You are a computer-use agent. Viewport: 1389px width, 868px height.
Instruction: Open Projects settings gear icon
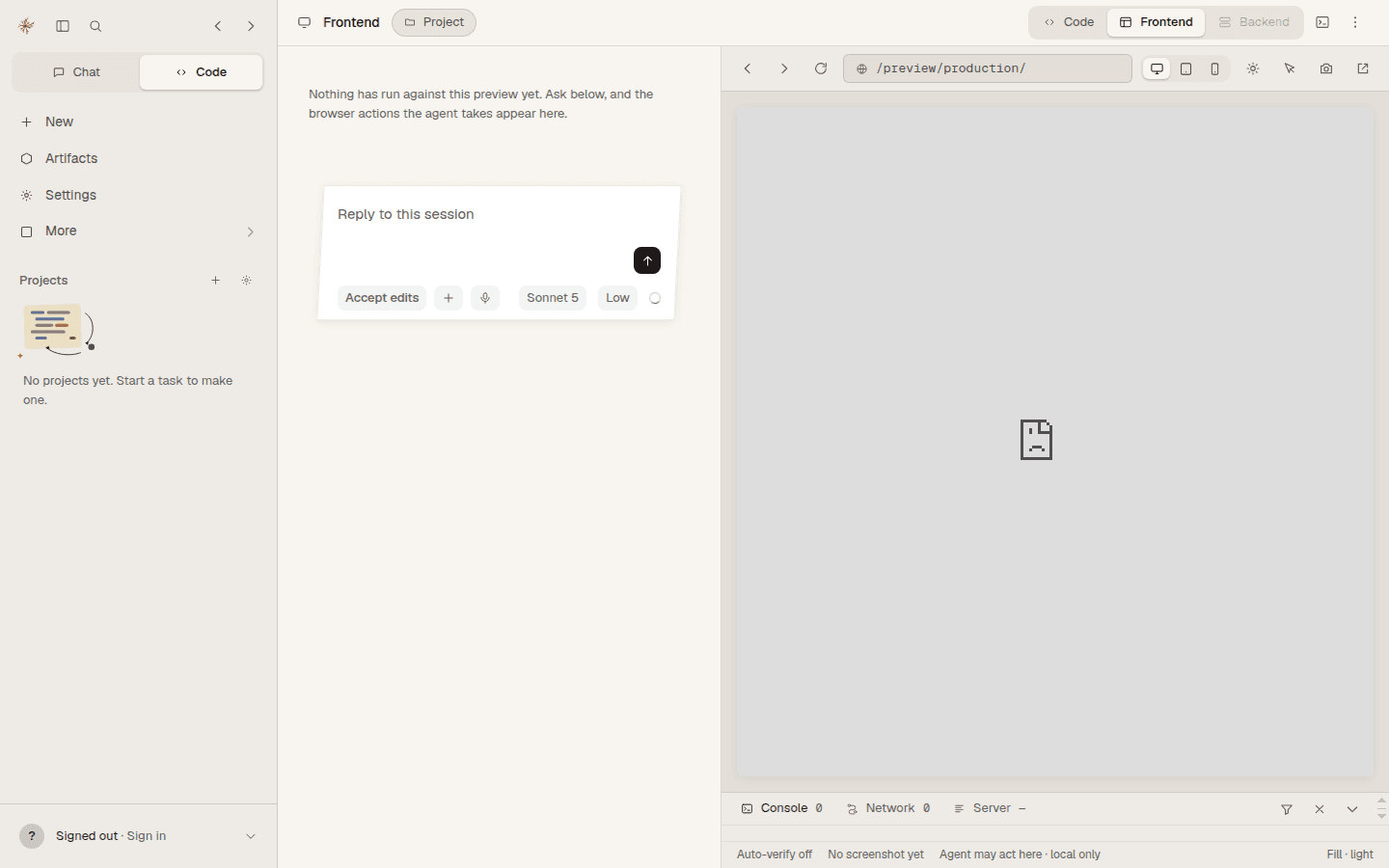click(x=247, y=281)
